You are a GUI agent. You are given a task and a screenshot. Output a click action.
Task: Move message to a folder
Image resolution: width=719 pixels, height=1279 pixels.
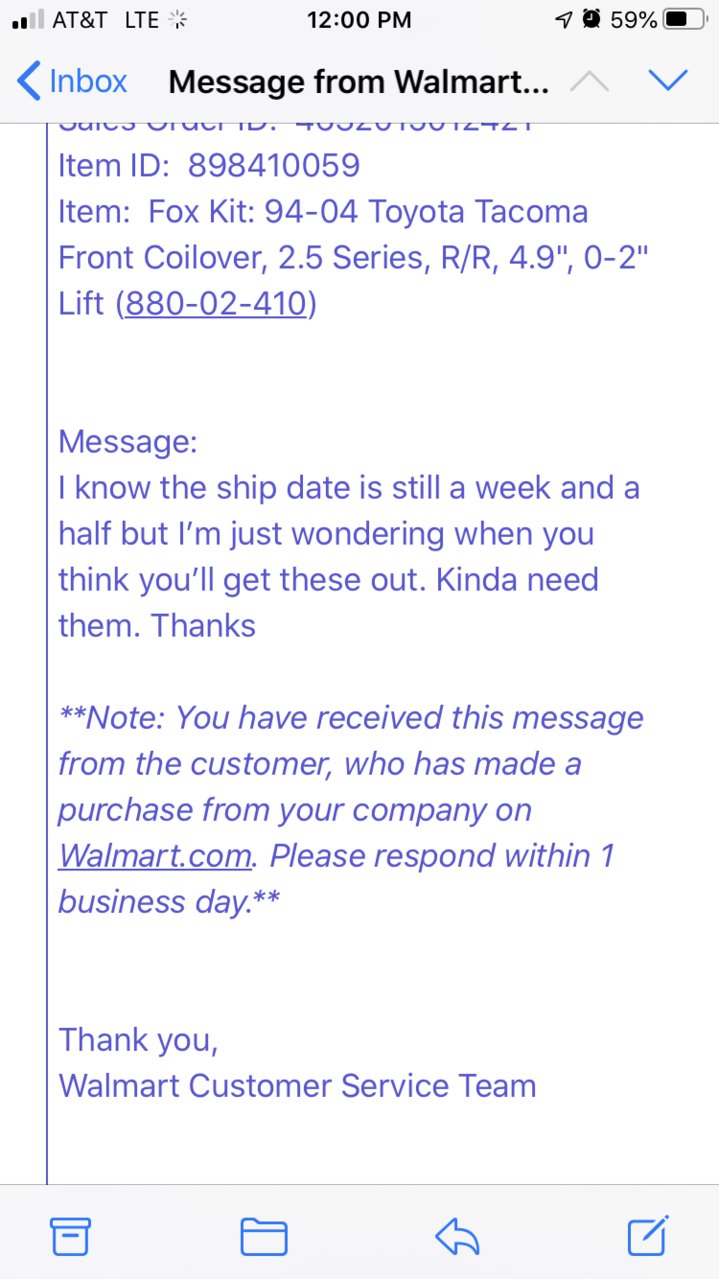[264, 1237]
